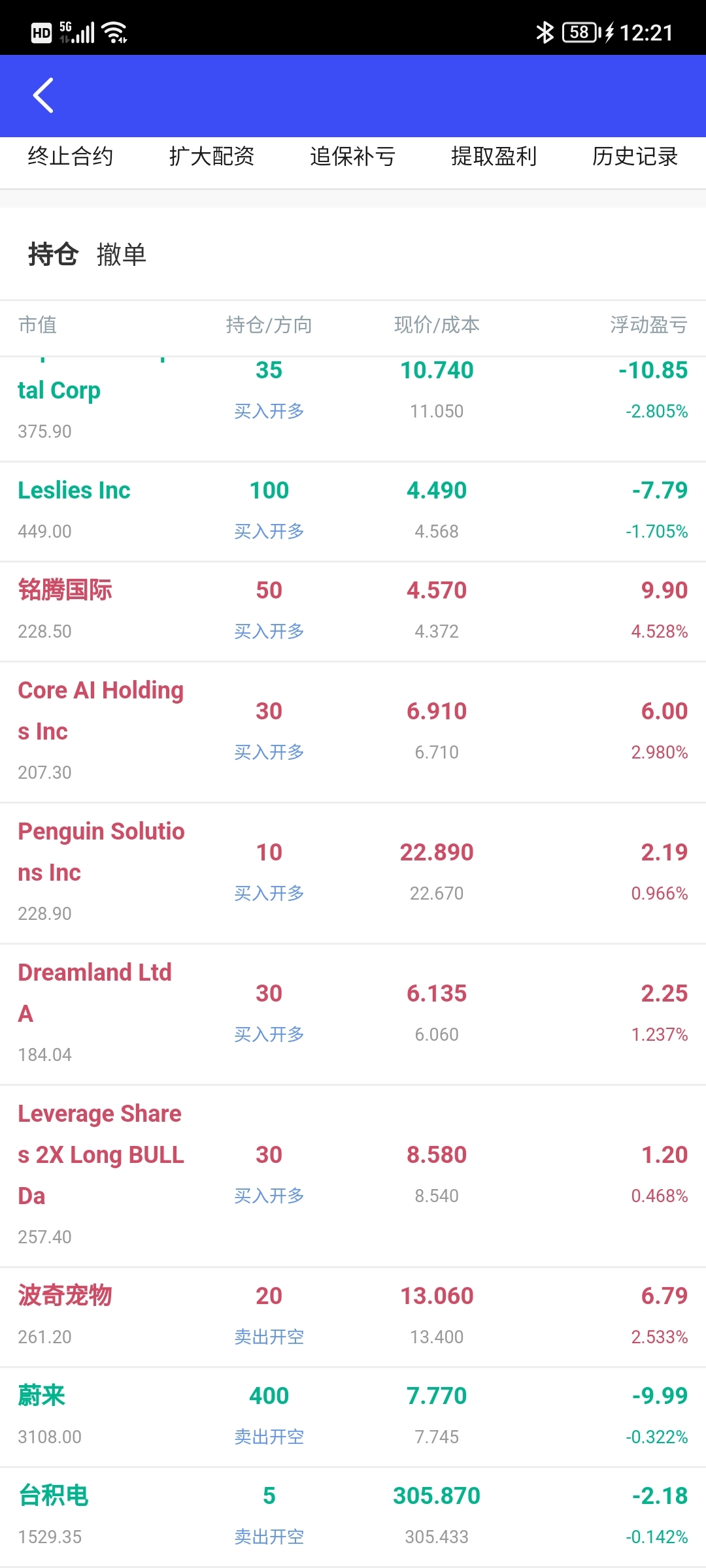
Task: Tap the 5G signal bars icon
Action: pyautogui.click(x=77, y=32)
